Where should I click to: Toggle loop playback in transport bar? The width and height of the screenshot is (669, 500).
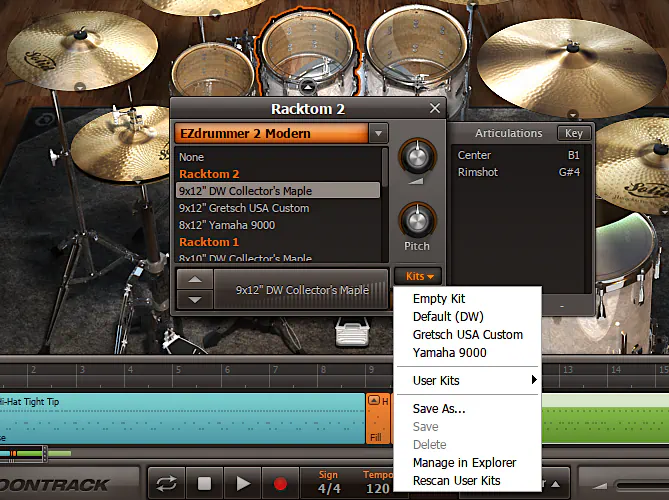tap(166, 484)
